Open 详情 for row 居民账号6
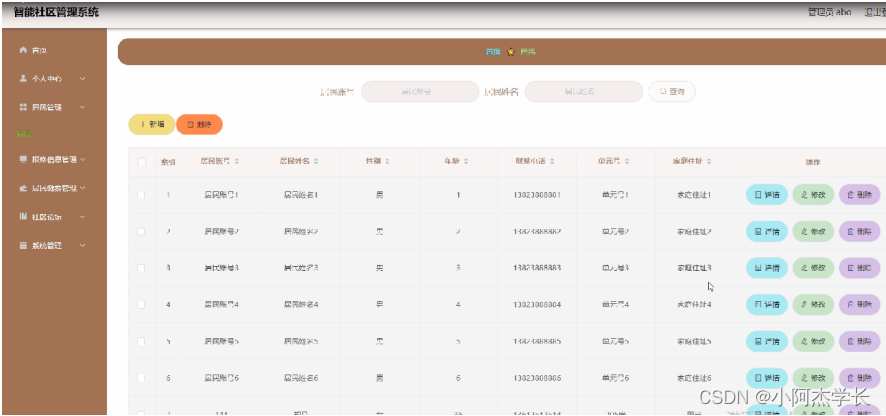Image resolution: width=886 pixels, height=416 pixels. [x=767, y=378]
